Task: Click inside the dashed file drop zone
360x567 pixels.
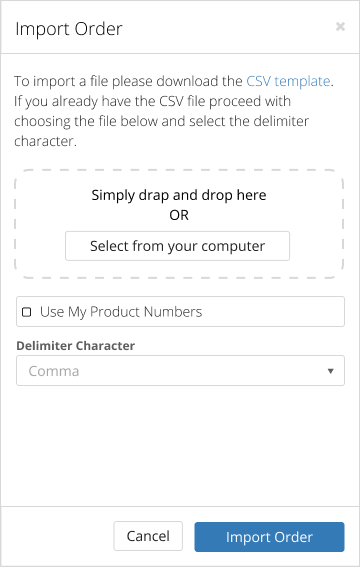Action: [x=179, y=224]
